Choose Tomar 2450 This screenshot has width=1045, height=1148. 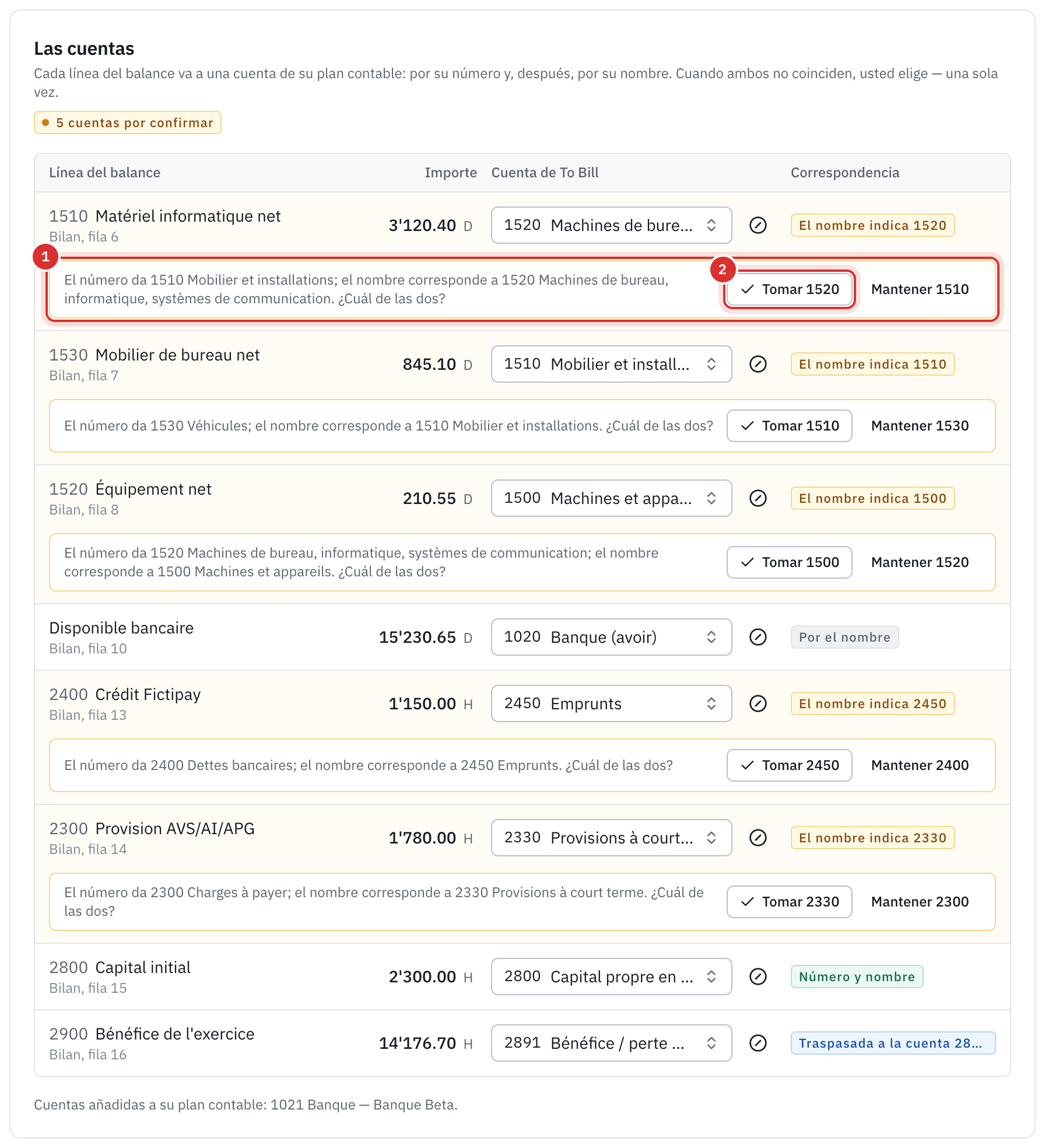coord(790,765)
